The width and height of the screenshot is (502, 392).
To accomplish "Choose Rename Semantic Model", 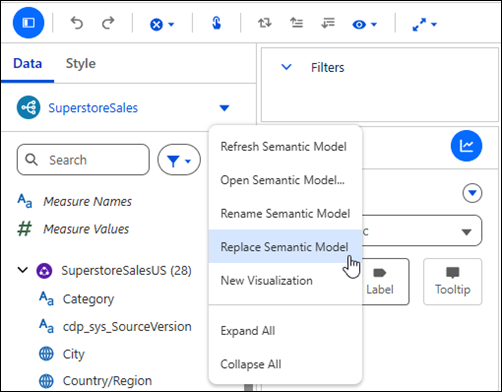I will pyautogui.click(x=285, y=213).
